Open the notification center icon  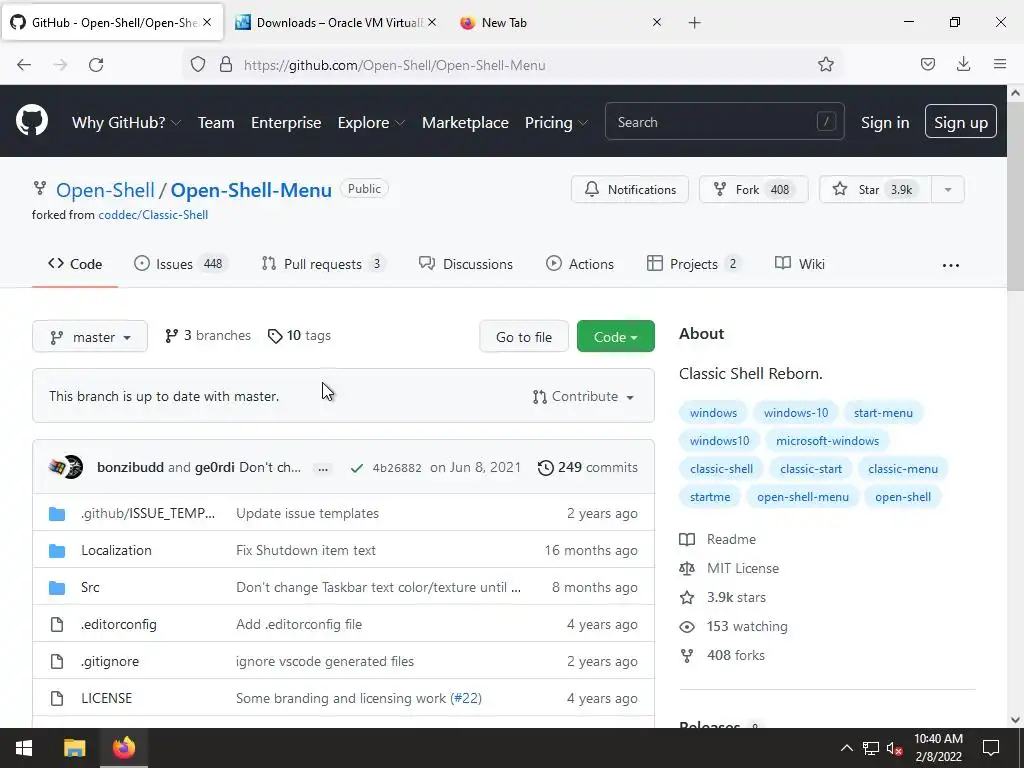point(991,748)
